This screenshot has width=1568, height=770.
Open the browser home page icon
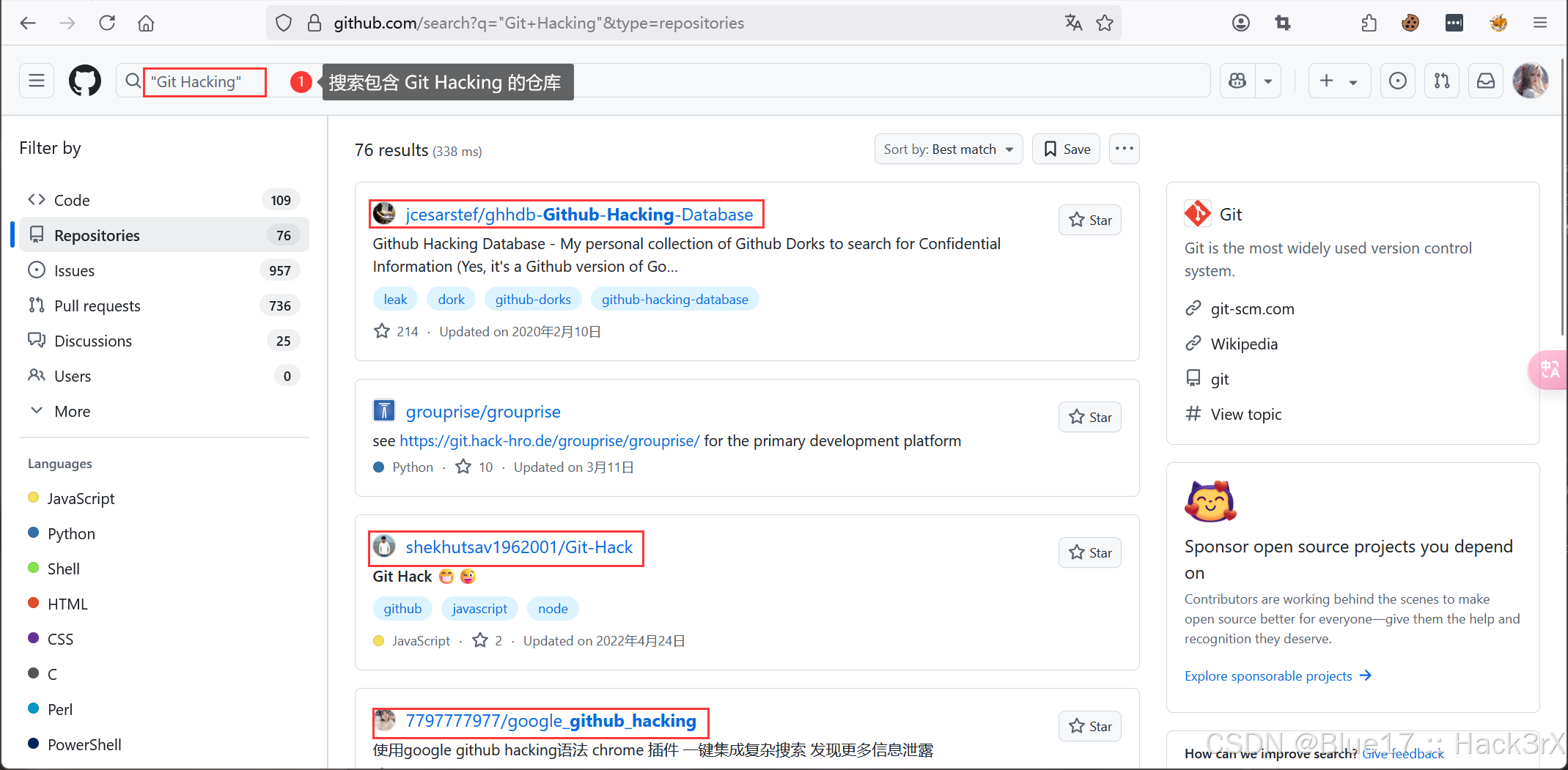point(146,23)
